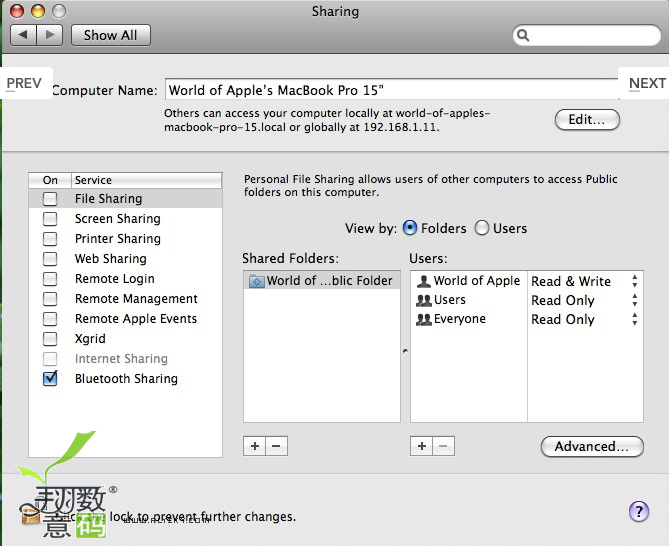Add a user with the plus button under Users
669x546 pixels.
pos(422,446)
